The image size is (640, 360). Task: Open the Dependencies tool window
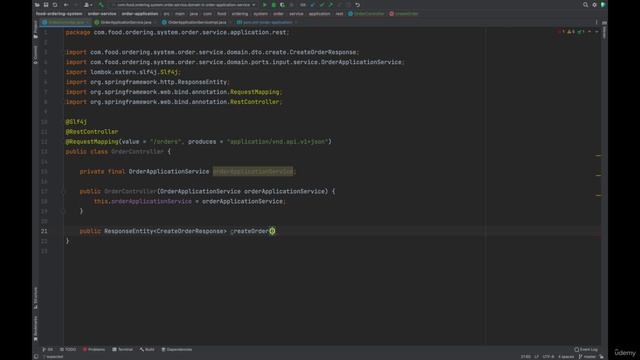coord(176,349)
